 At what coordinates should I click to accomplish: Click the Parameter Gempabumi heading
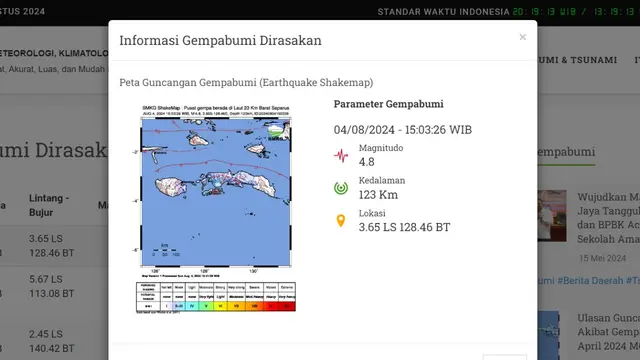pos(389,104)
